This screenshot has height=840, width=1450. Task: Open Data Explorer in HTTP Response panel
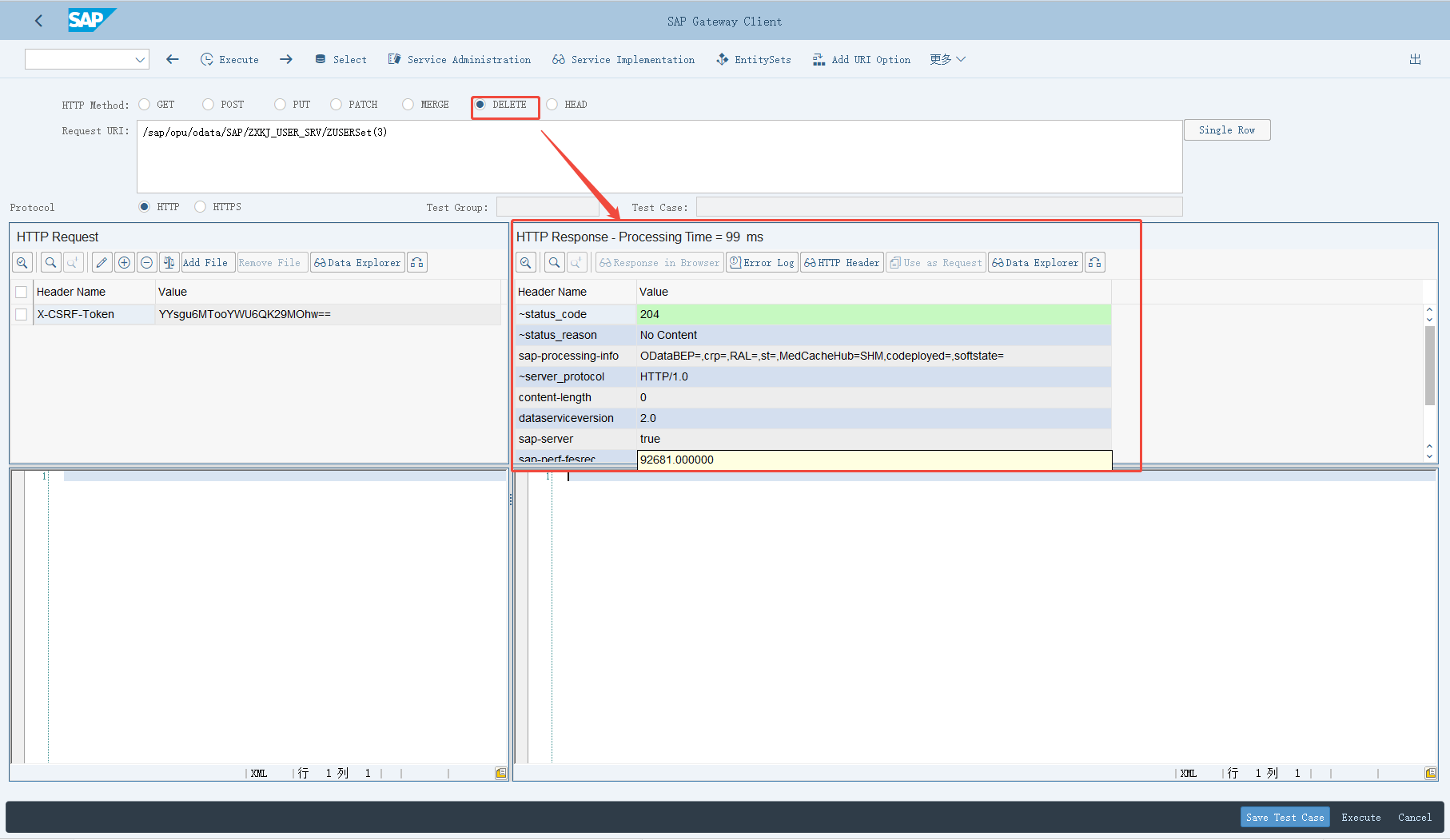pos(1035,262)
